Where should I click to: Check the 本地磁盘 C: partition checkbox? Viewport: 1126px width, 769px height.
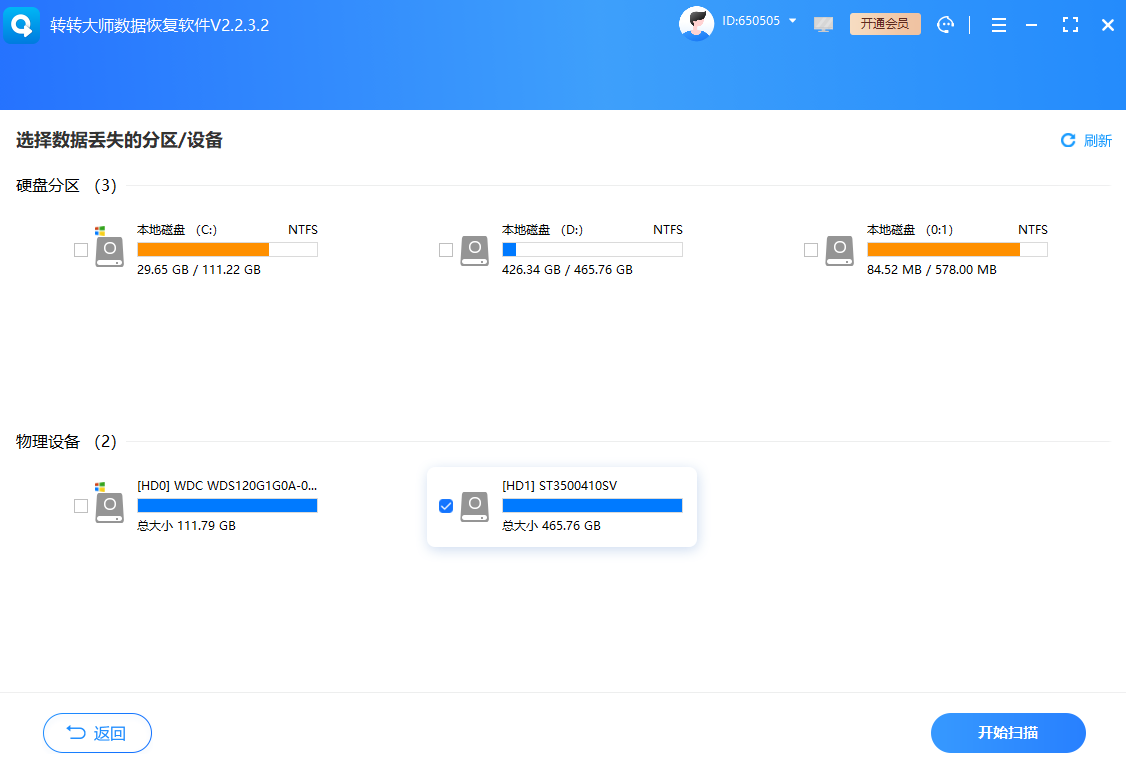[81, 250]
